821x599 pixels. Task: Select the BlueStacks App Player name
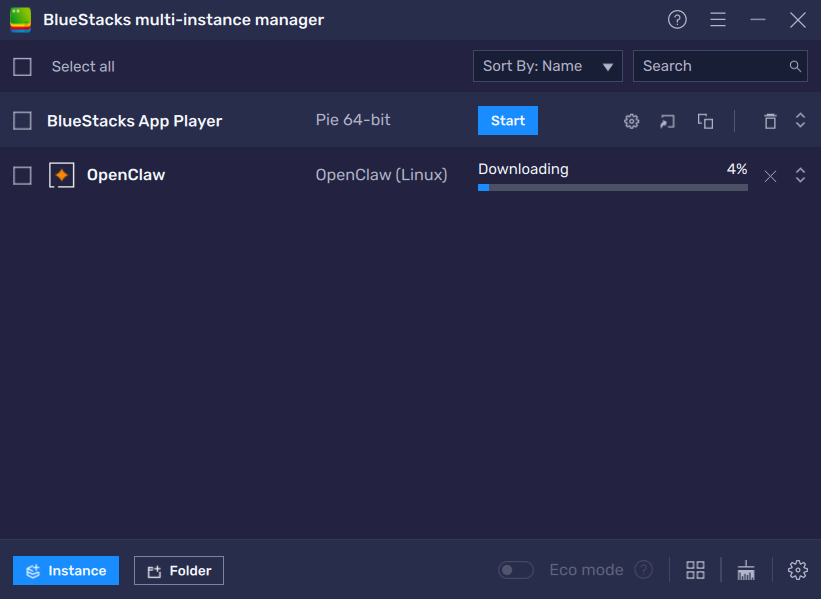[x=135, y=121]
